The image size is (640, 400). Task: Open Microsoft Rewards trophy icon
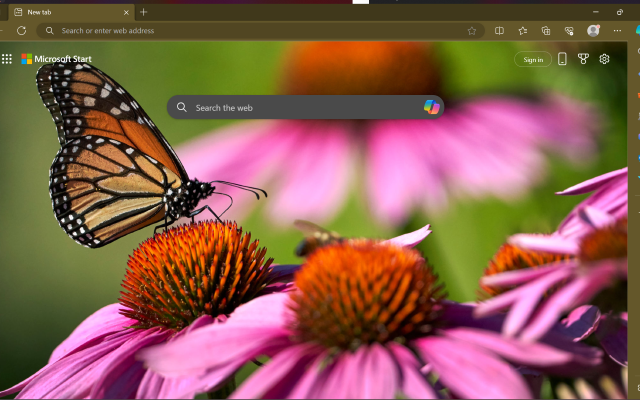(x=583, y=59)
